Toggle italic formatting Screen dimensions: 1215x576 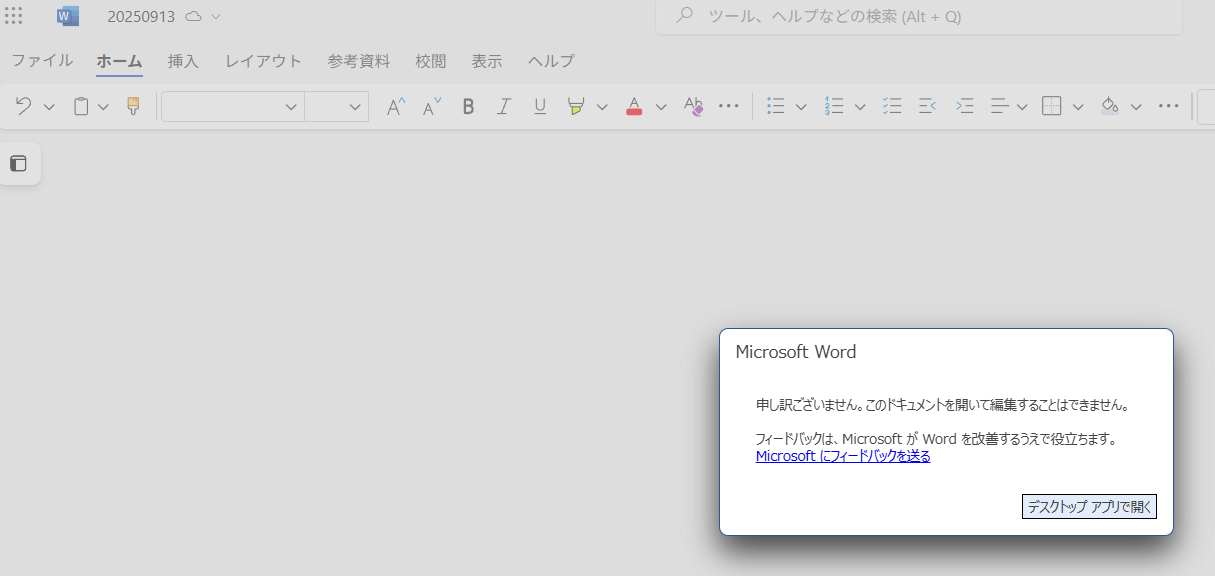504,106
